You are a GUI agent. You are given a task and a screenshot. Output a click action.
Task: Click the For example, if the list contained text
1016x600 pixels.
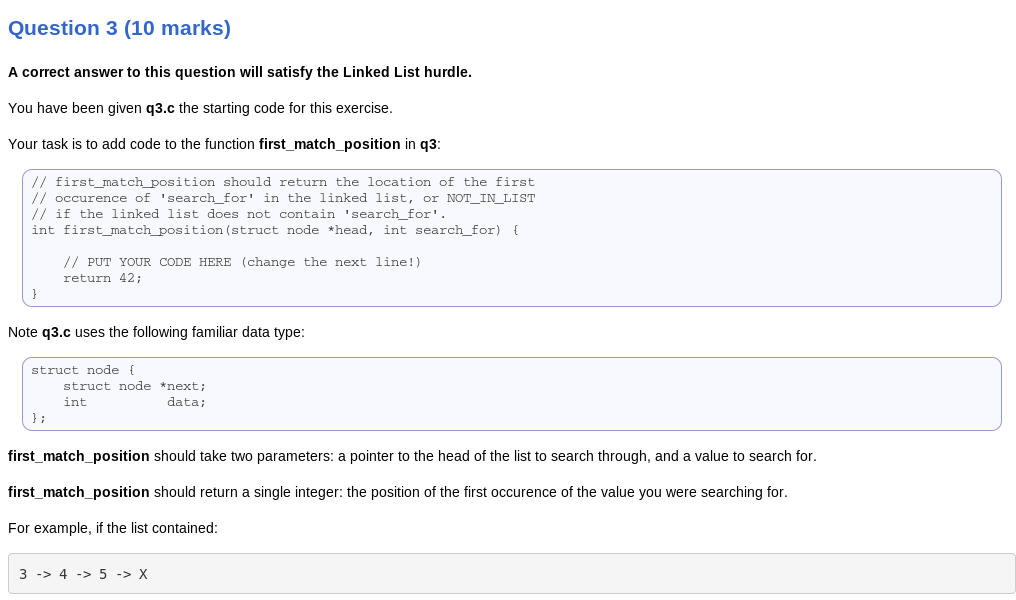point(113,528)
